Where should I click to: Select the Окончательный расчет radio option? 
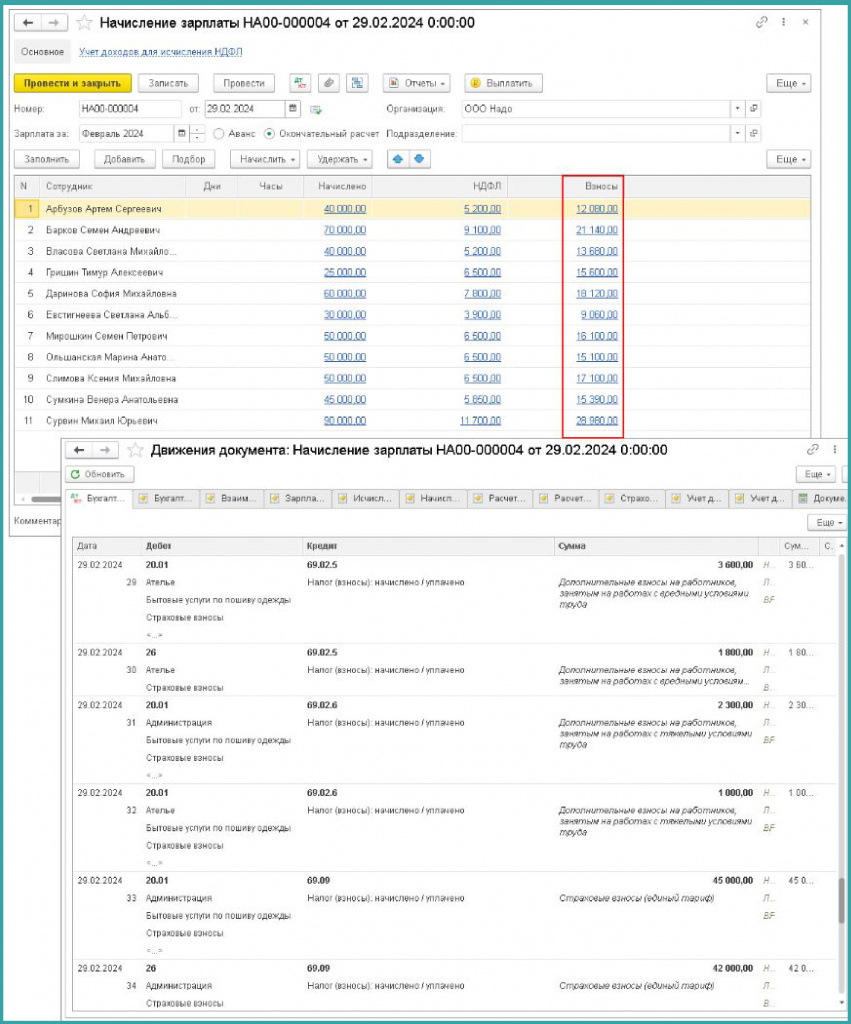[x=269, y=134]
